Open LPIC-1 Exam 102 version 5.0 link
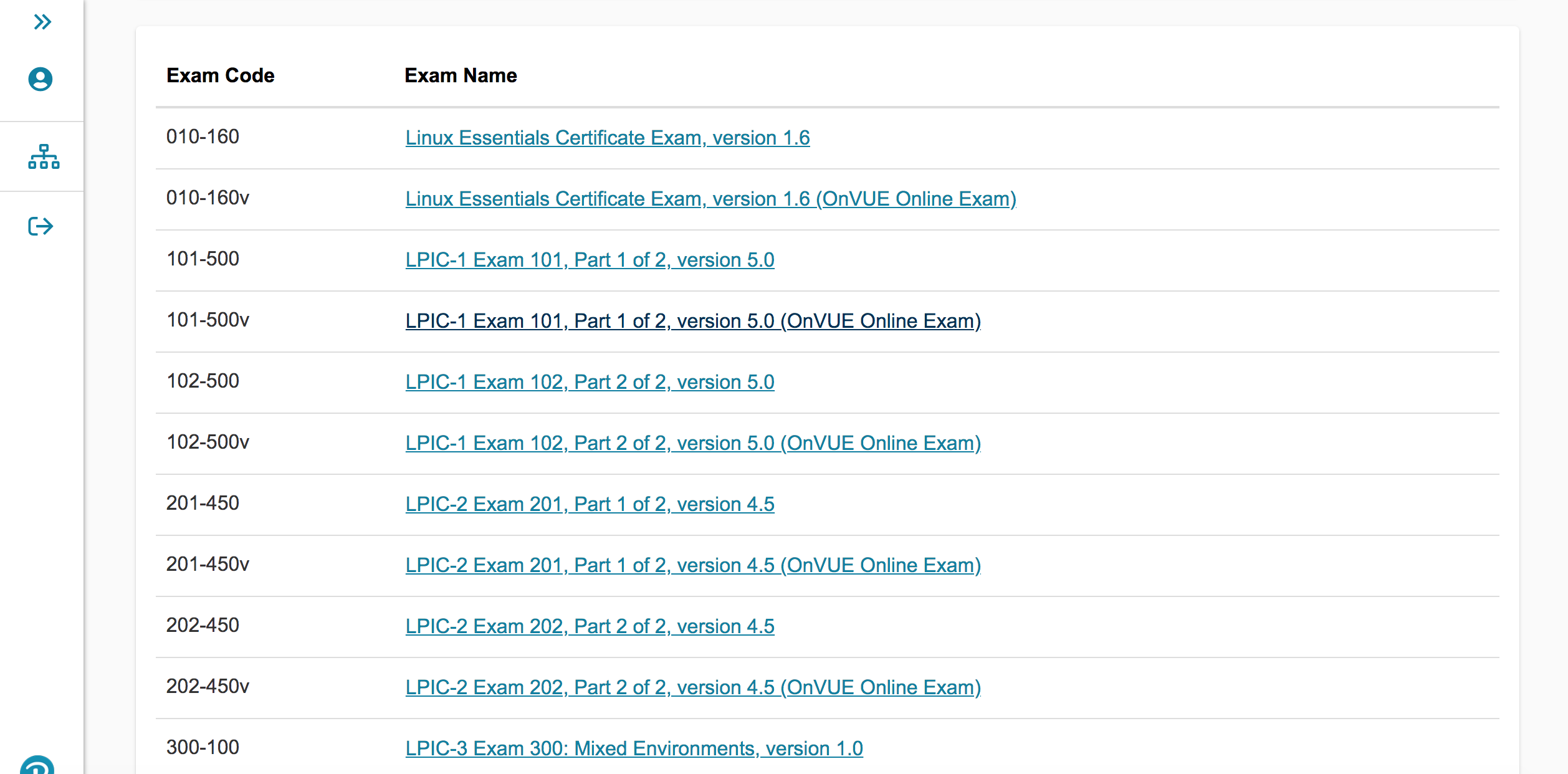Image resolution: width=1568 pixels, height=774 pixels. (x=590, y=382)
